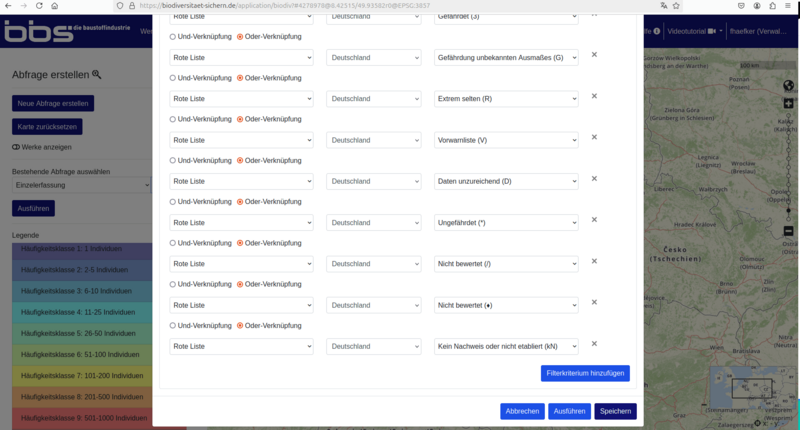Click map zoom-out minus icon

tap(789, 232)
